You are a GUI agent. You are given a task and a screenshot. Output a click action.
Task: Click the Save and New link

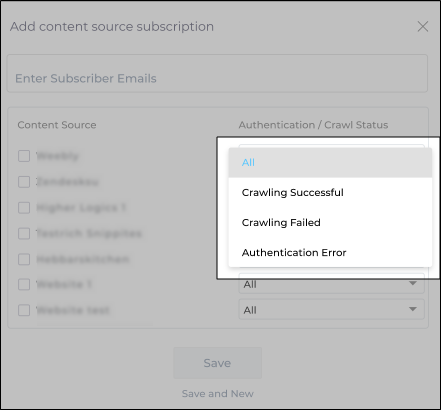click(x=218, y=394)
